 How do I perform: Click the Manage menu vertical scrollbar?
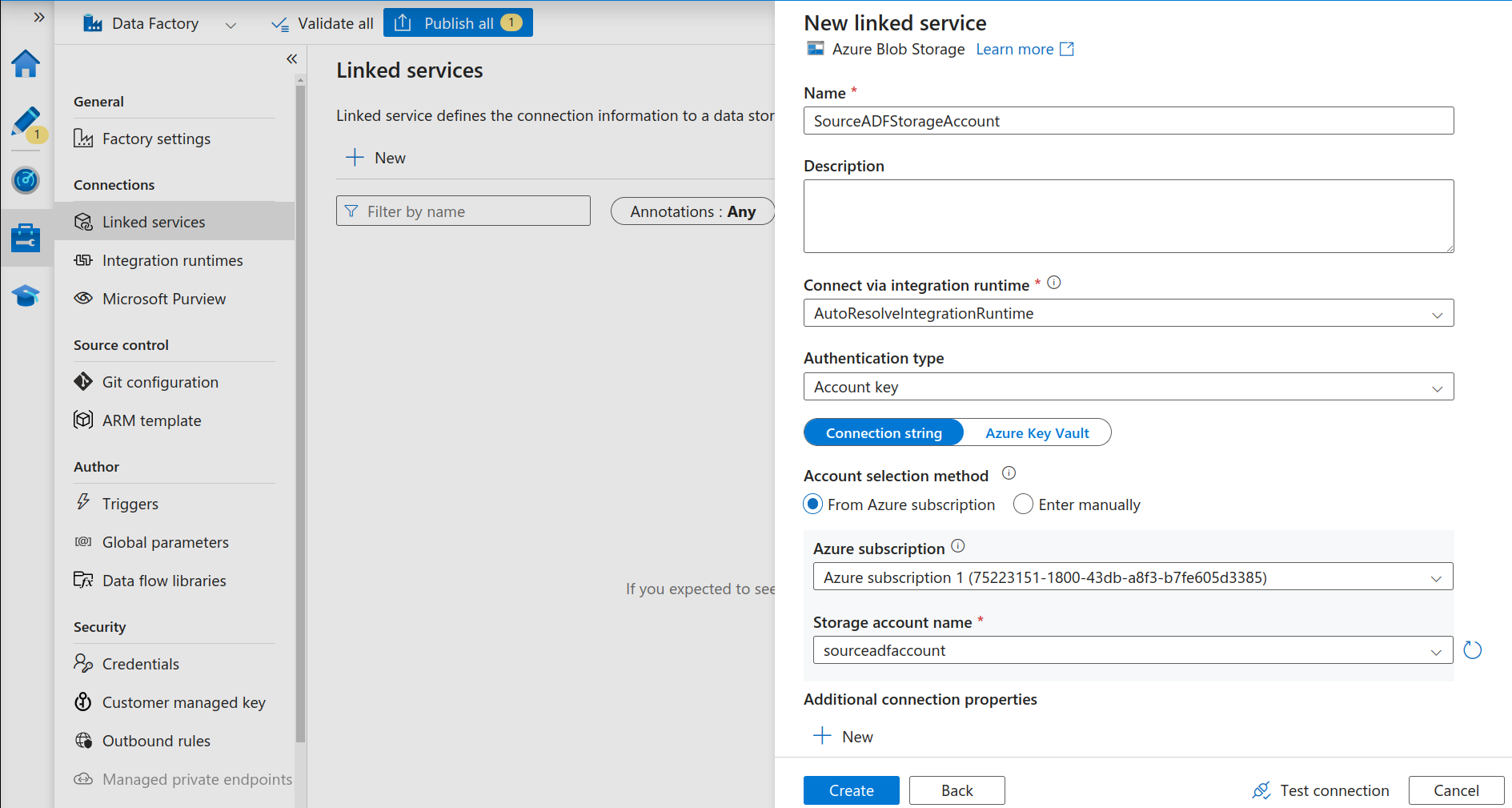point(300,414)
